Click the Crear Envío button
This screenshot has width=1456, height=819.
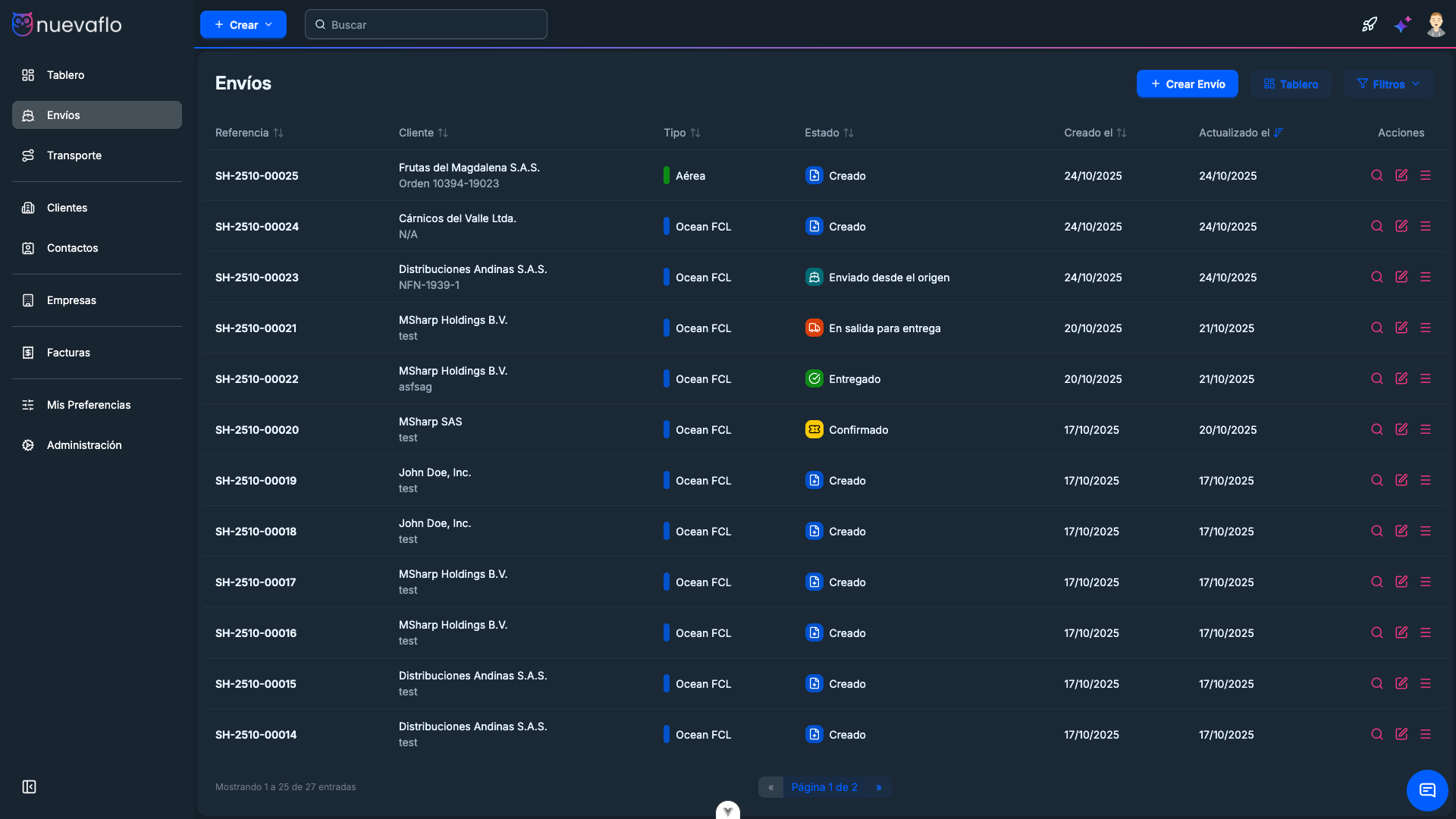(x=1187, y=84)
